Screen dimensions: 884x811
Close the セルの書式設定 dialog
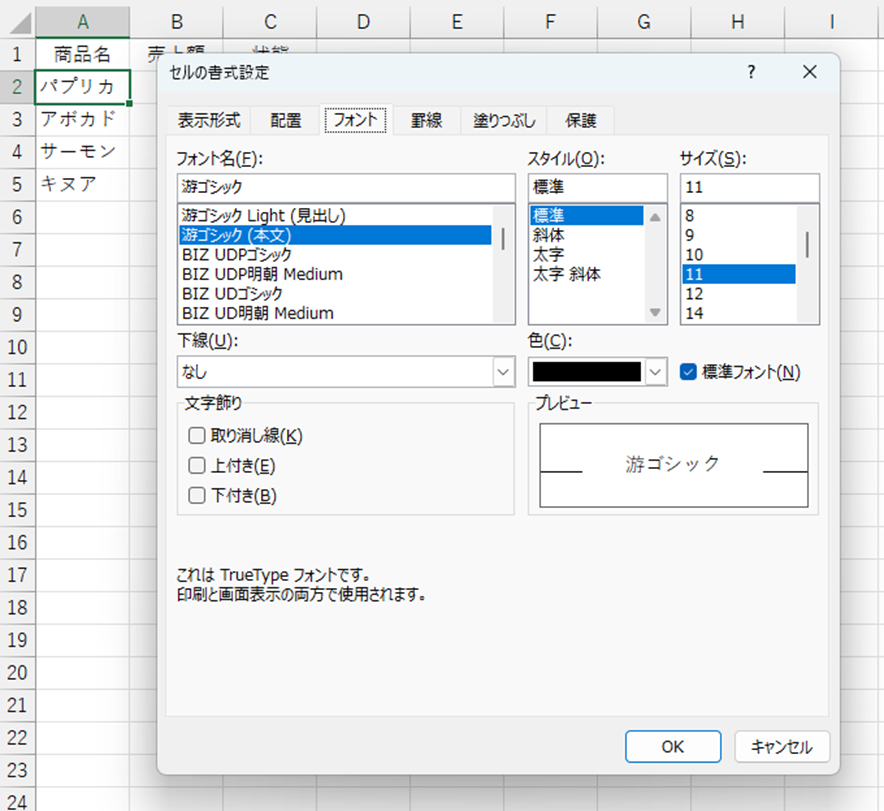pyautogui.click(x=809, y=72)
